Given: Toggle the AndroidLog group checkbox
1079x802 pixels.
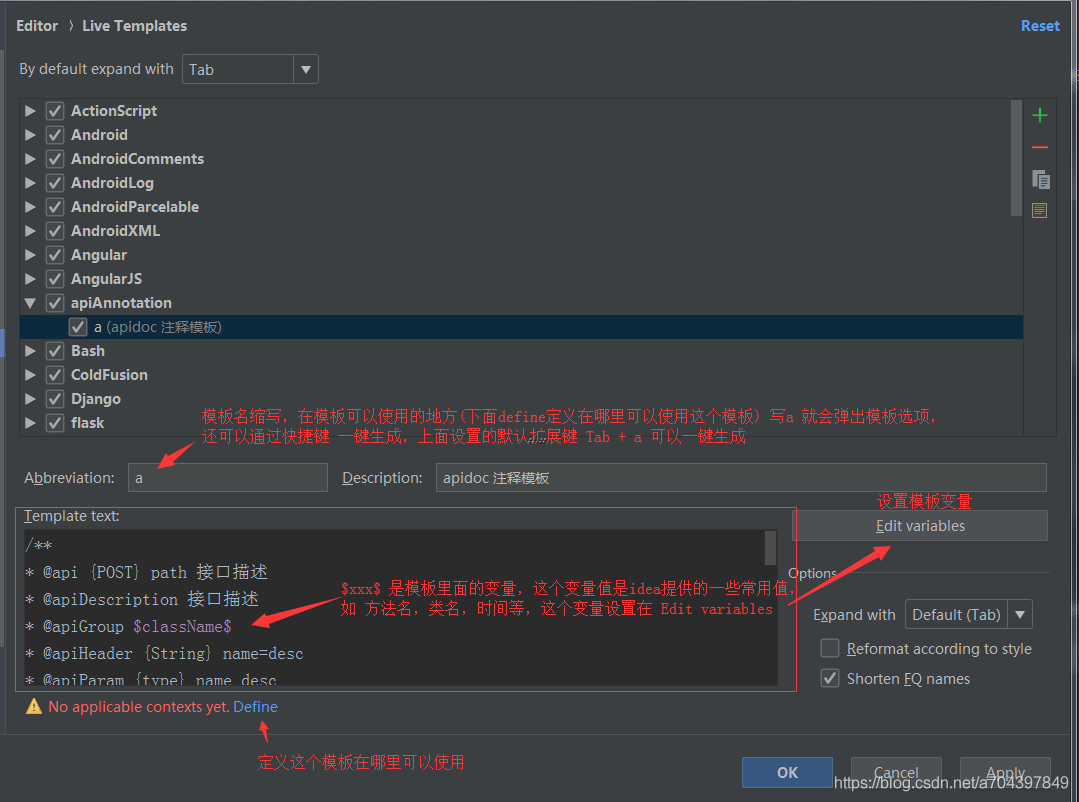Looking at the screenshot, I should (55, 183).
